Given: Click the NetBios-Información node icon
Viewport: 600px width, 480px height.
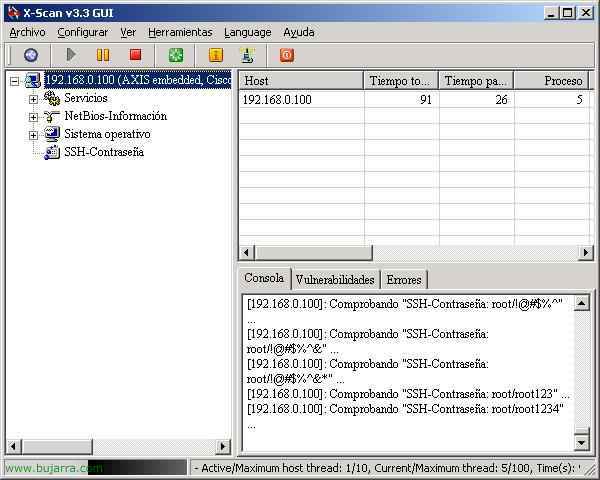Looking at the screenshot, I should (x=52, y=116).
